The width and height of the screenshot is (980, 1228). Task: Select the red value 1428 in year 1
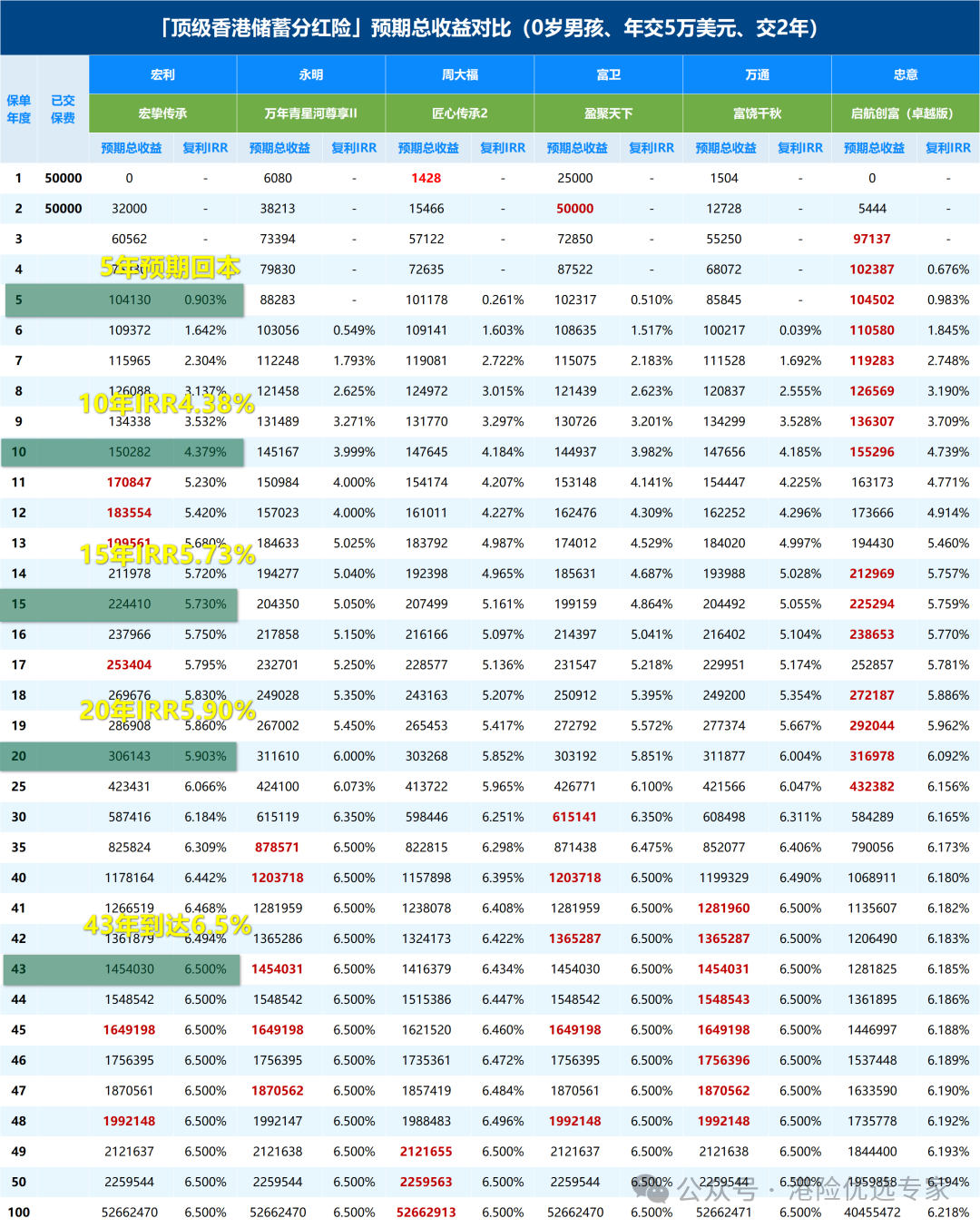(x=426, y=179)
